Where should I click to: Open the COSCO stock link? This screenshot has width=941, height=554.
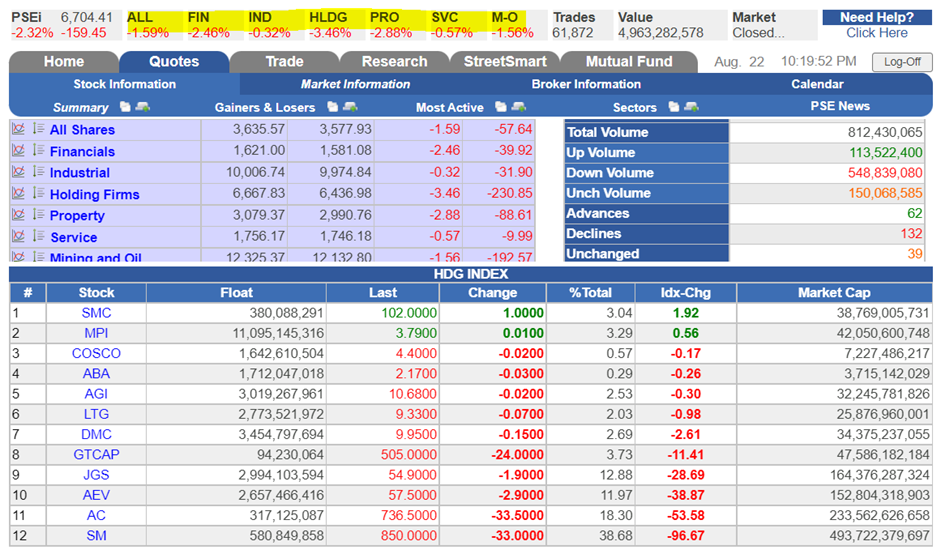[x=96, y=354]
